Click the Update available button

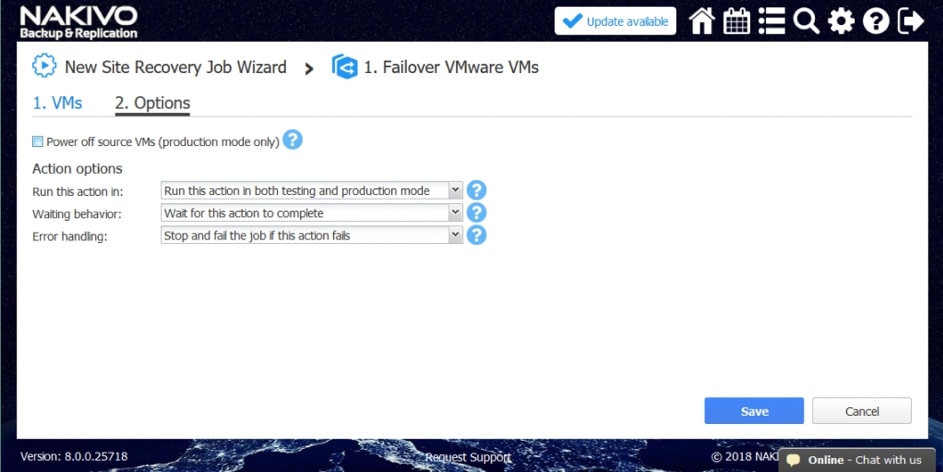click(x=615, y=21)
